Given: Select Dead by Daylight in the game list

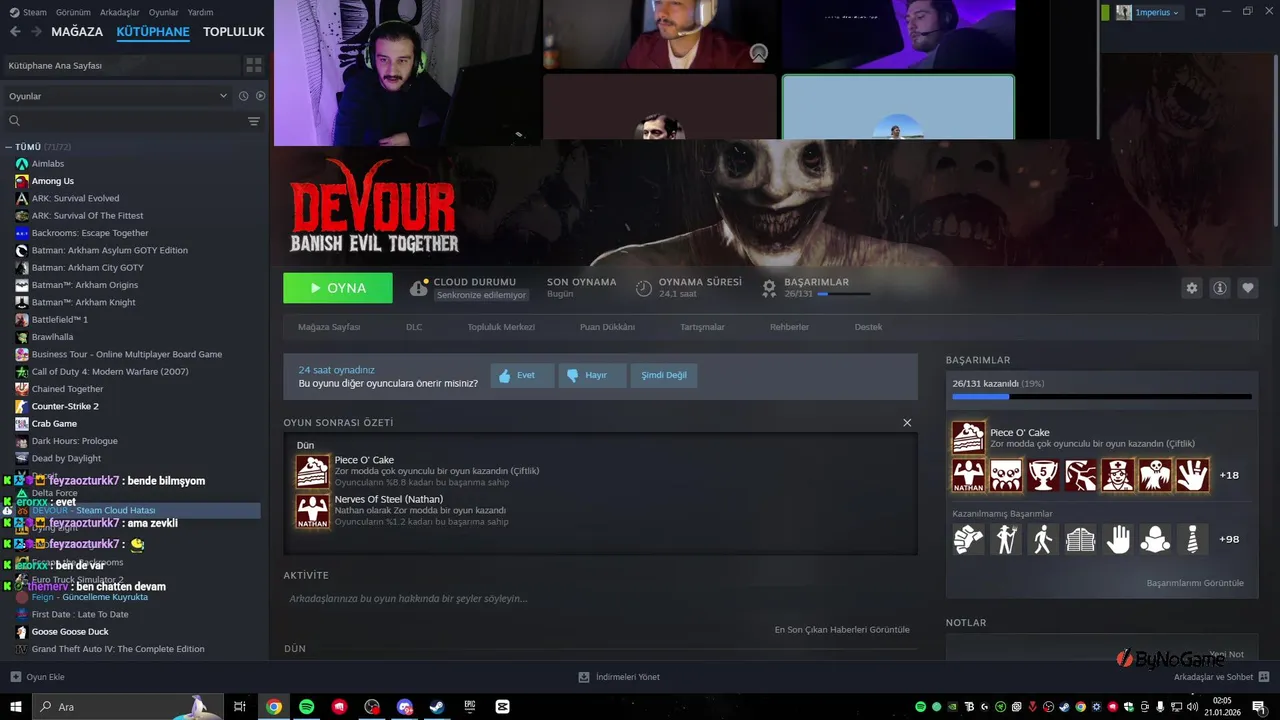Looking at the screenshot, I should [x=66, y=458].
